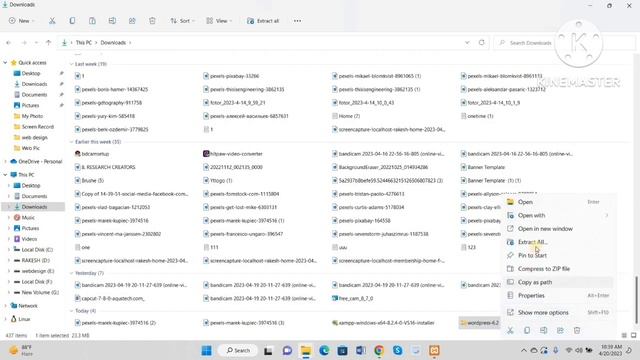The width and height of the screenshot is (640, 360).
Task: Open Skype from the taskbar
Action: tap(398, 351)
